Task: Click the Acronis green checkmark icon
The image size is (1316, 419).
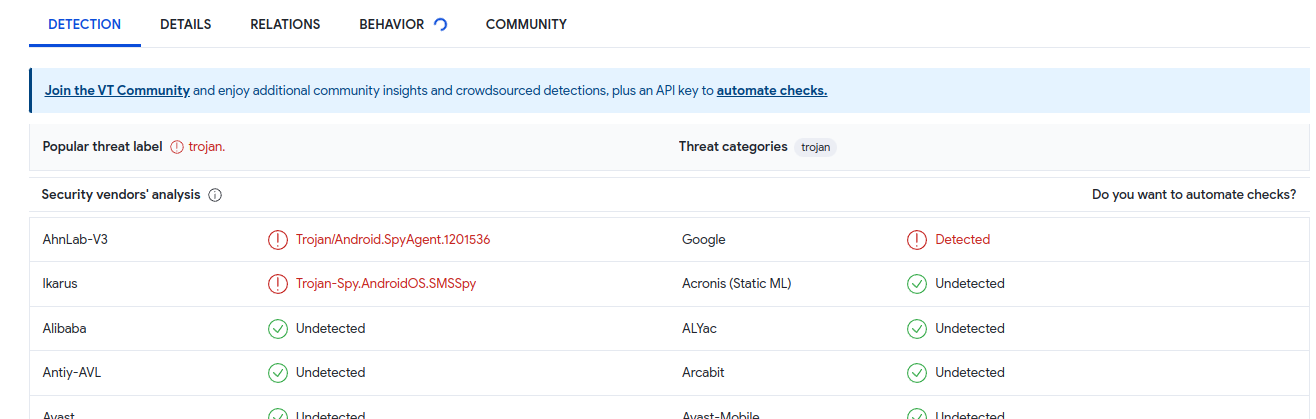Action: click(917, 284)
